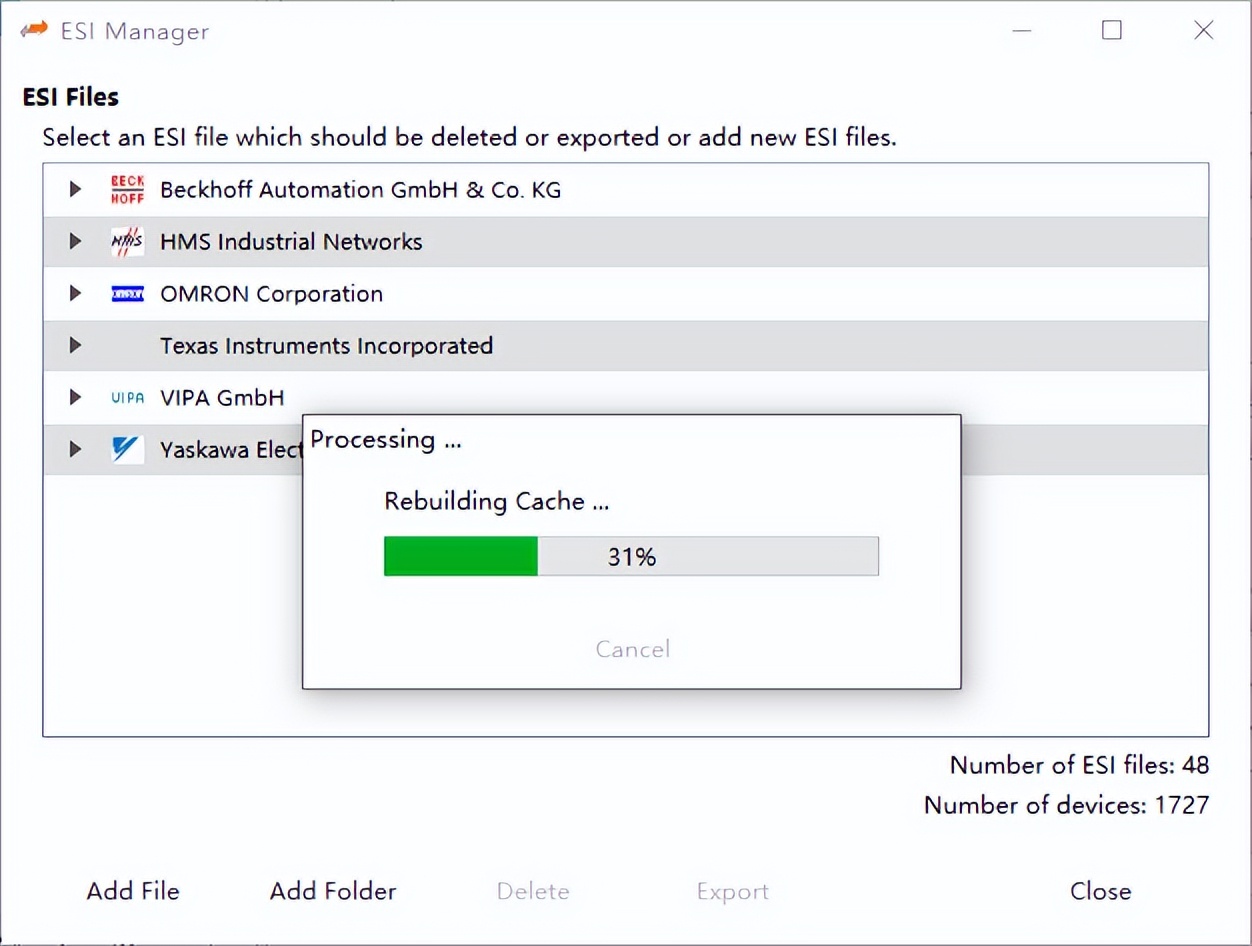Maximize the ESI Manager window
Viewport: 1252px width, 946px height.
[1111, 30]
